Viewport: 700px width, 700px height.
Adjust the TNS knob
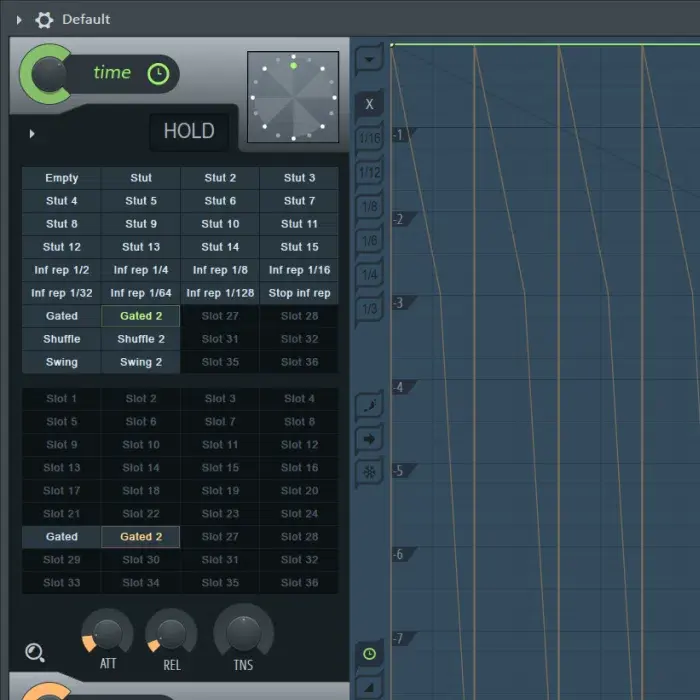tap(243, 633)
